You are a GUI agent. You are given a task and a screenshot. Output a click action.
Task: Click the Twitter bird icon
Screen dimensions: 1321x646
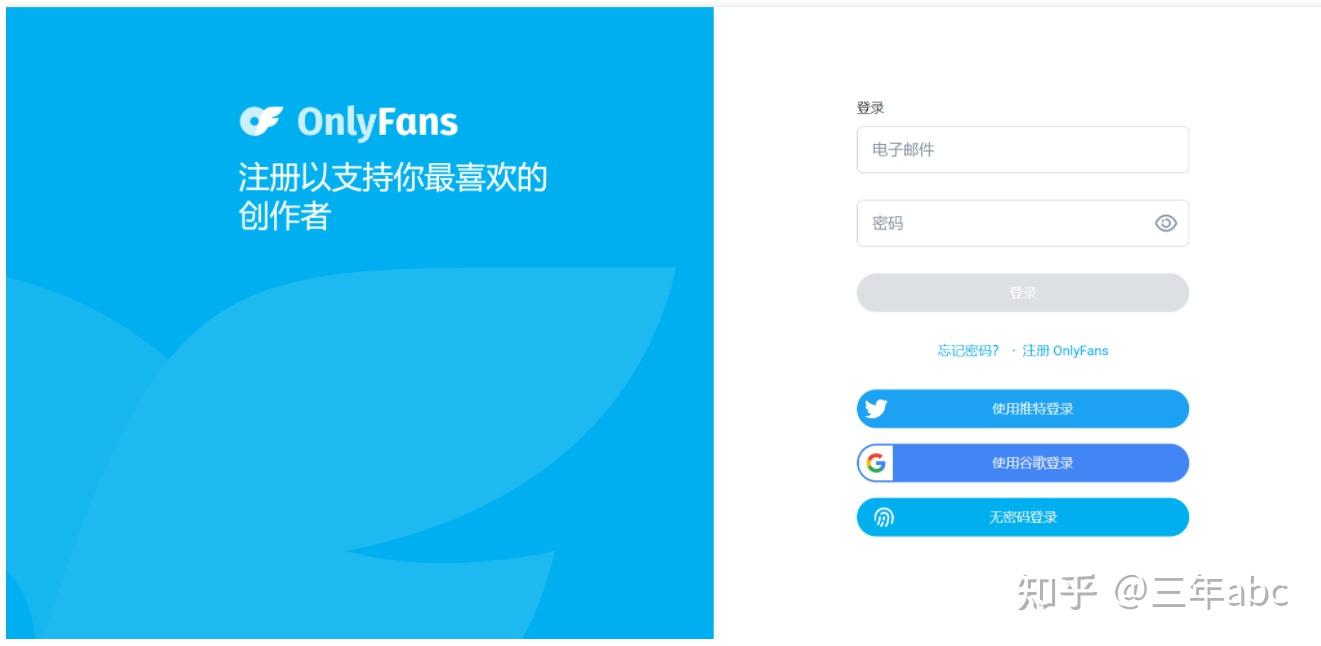[x=876, y=408]
